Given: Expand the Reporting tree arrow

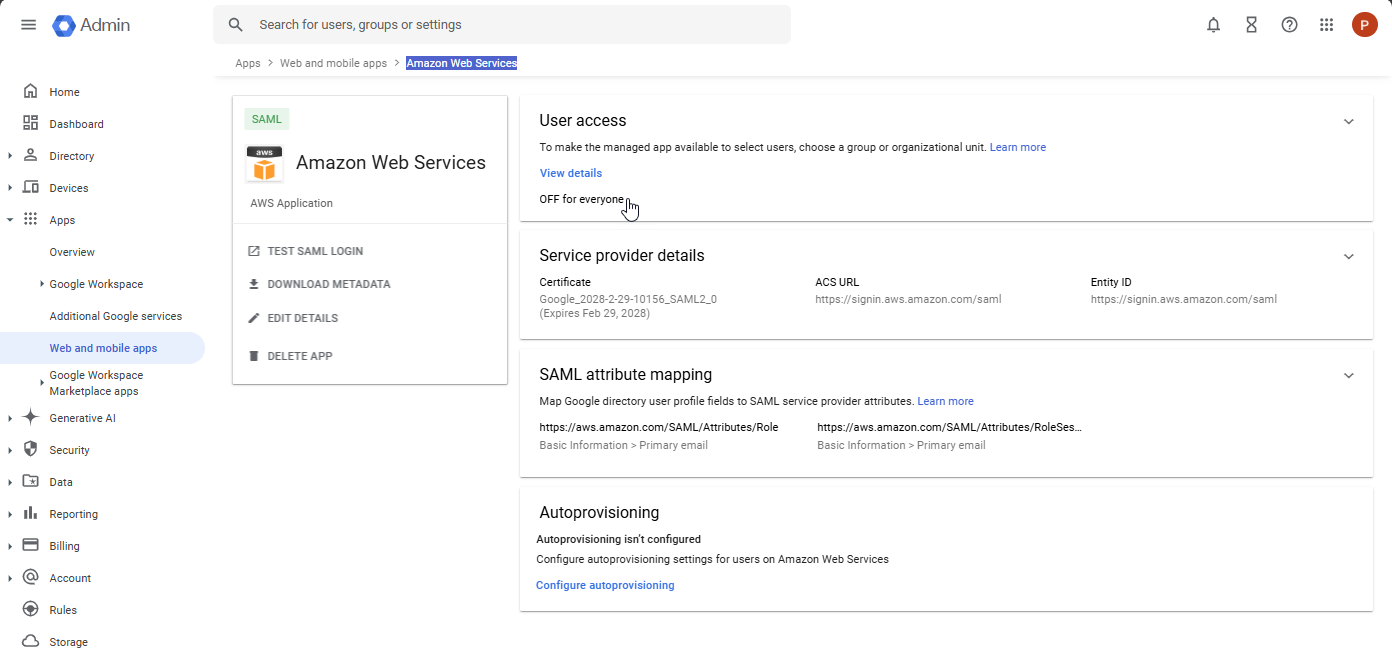Looking at the screenshot, I should click(x=10, y=514).
